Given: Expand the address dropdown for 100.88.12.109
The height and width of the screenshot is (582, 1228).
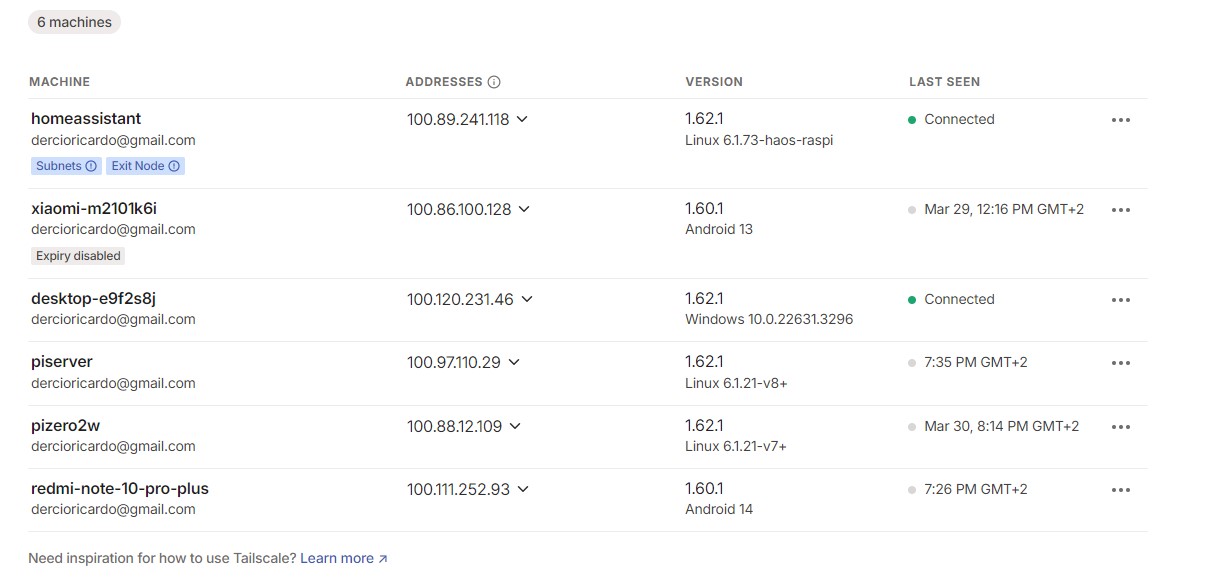Looking at the screenshot, I should pos(515,426).
